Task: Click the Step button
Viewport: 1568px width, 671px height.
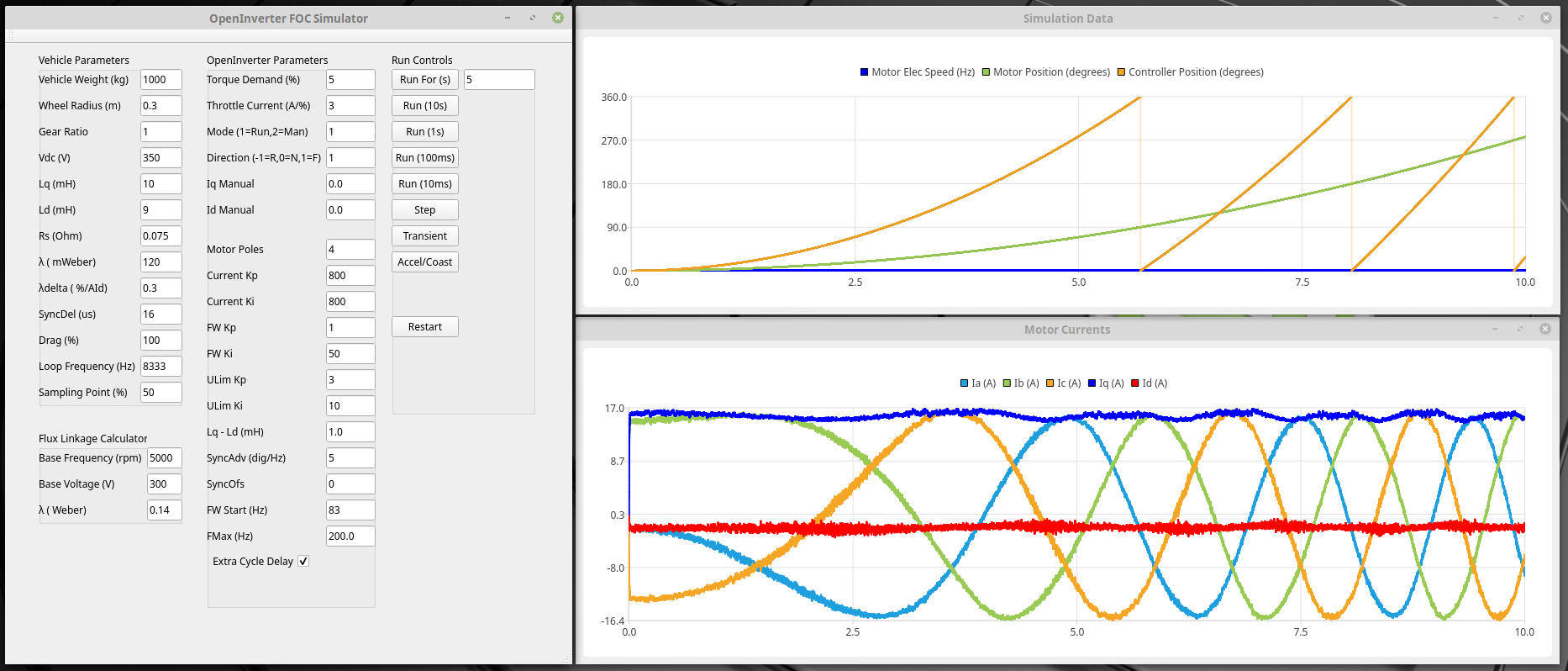Action: tap(424, 209)
